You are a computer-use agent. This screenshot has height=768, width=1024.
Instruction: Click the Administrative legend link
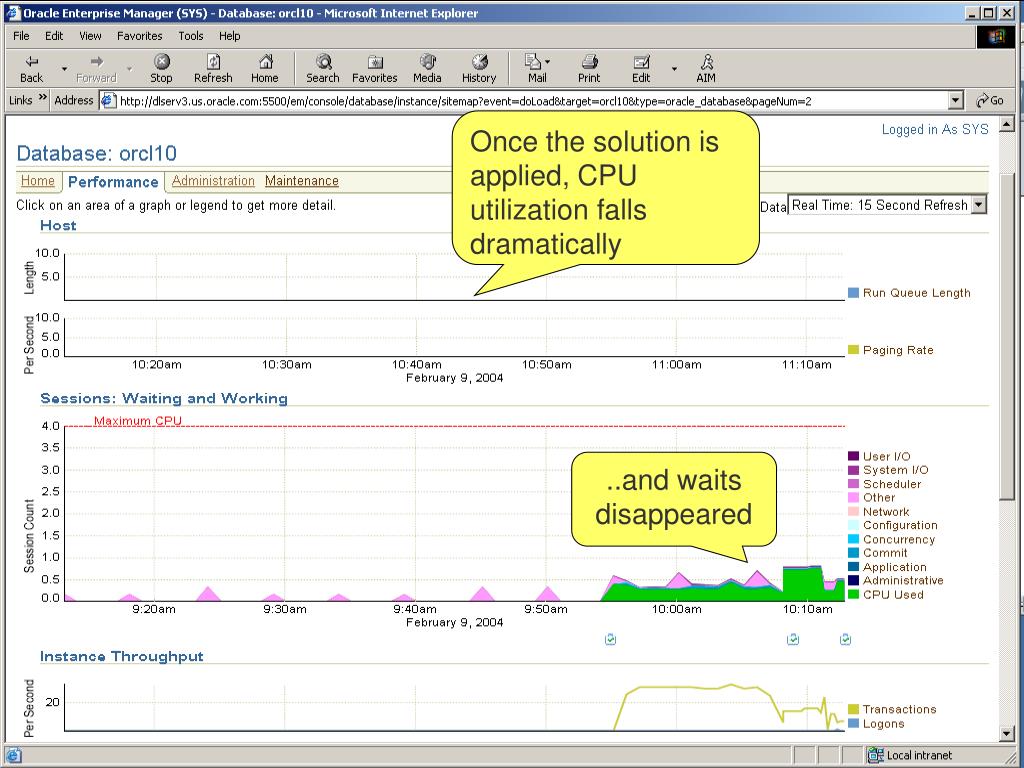point(903,580)
